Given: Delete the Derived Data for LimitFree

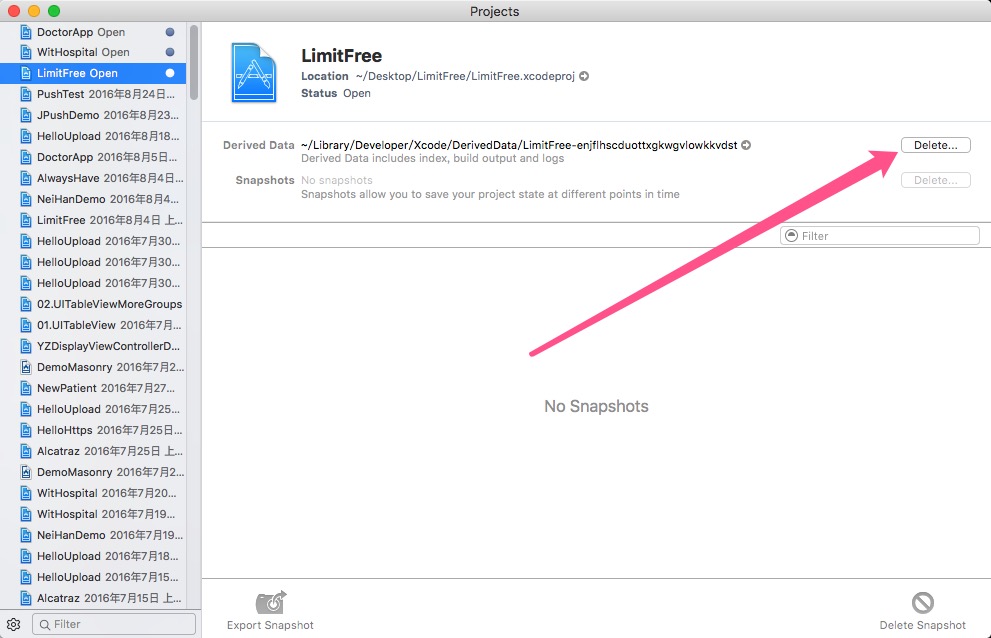Looking at the screenshot, I should (x=935, y=145).
